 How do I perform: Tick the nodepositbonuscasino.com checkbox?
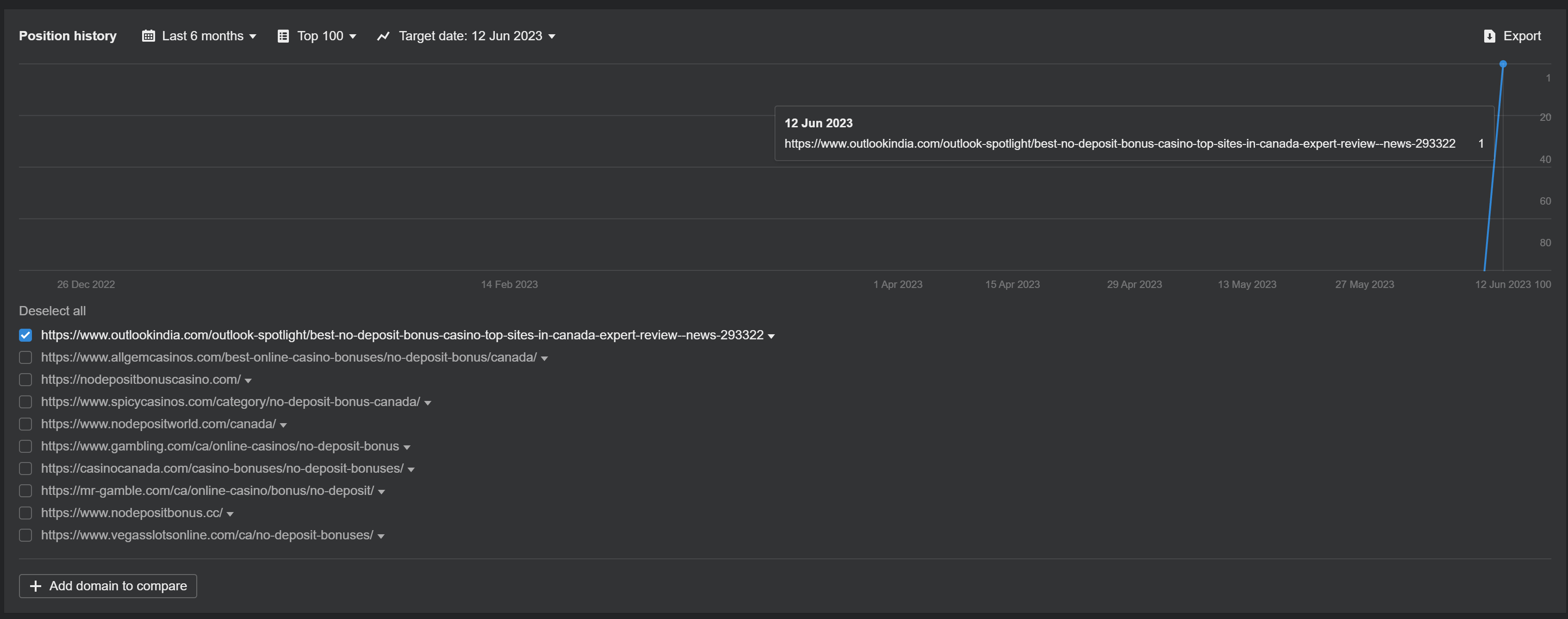(x=25, y=380)
